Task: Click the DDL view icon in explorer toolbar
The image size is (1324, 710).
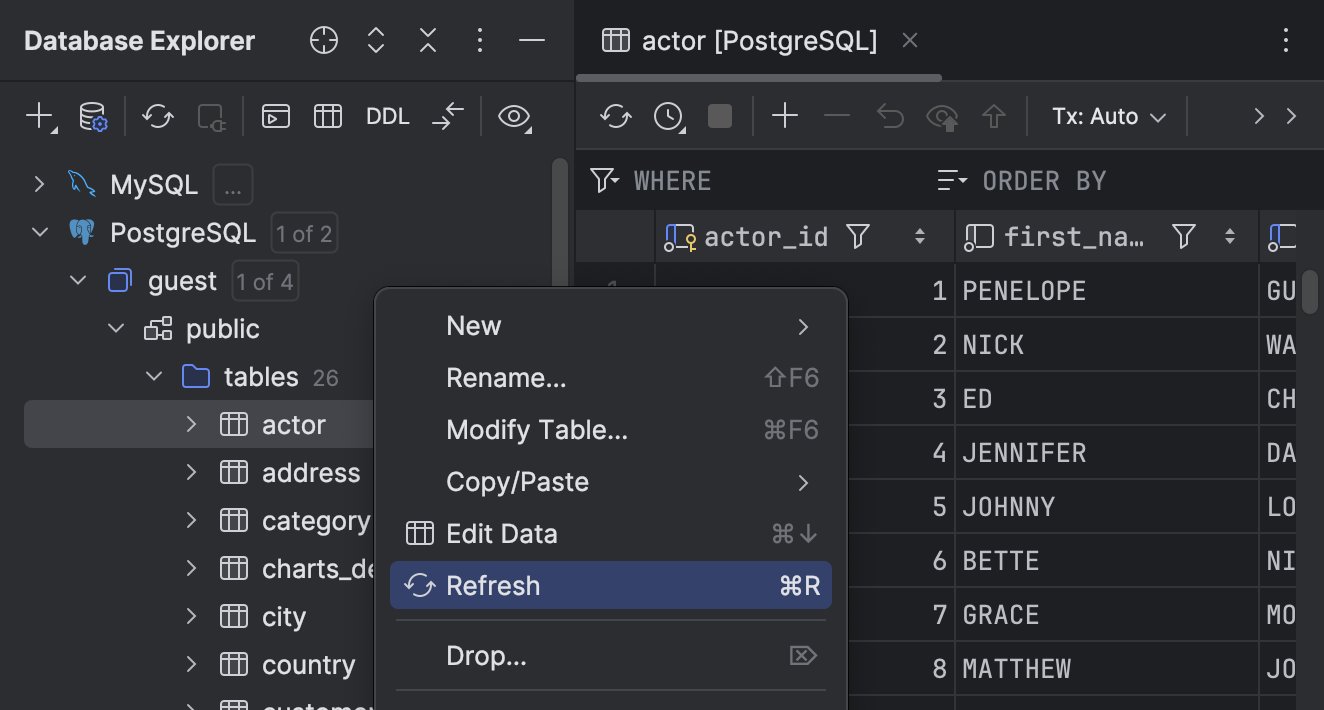Action: tap(387, 116)
